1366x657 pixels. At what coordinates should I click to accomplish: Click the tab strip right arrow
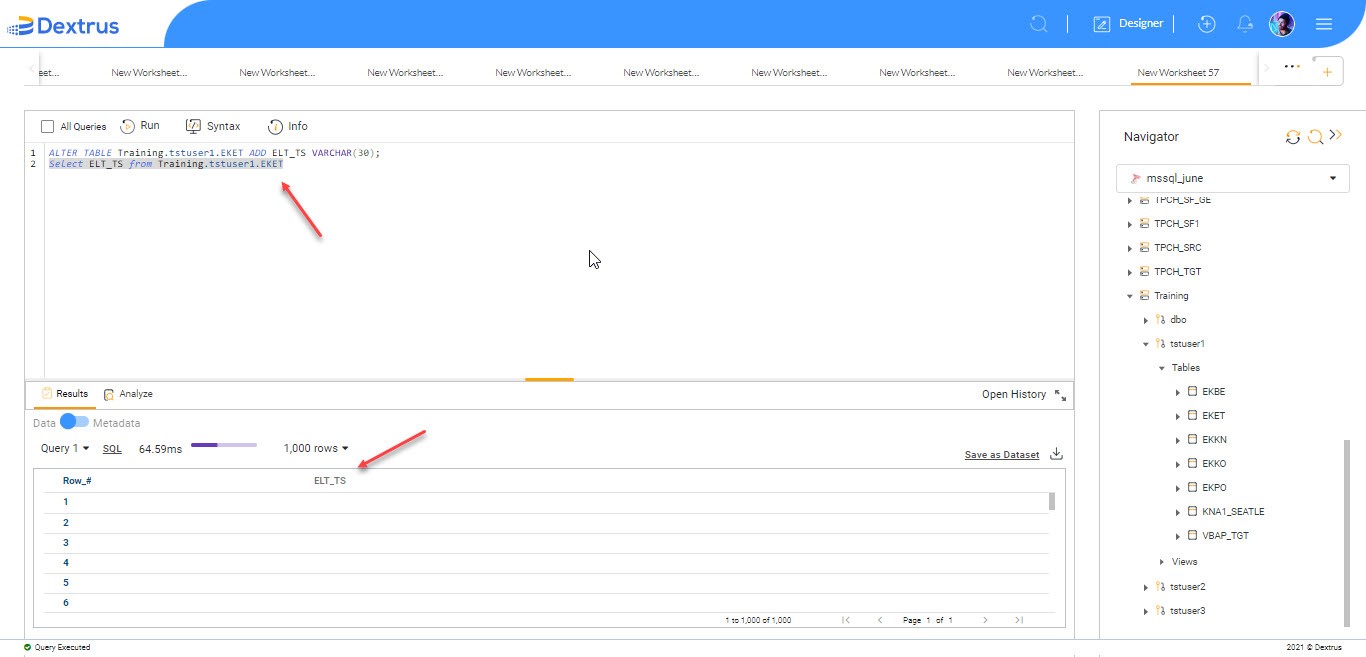point(1266,68)
